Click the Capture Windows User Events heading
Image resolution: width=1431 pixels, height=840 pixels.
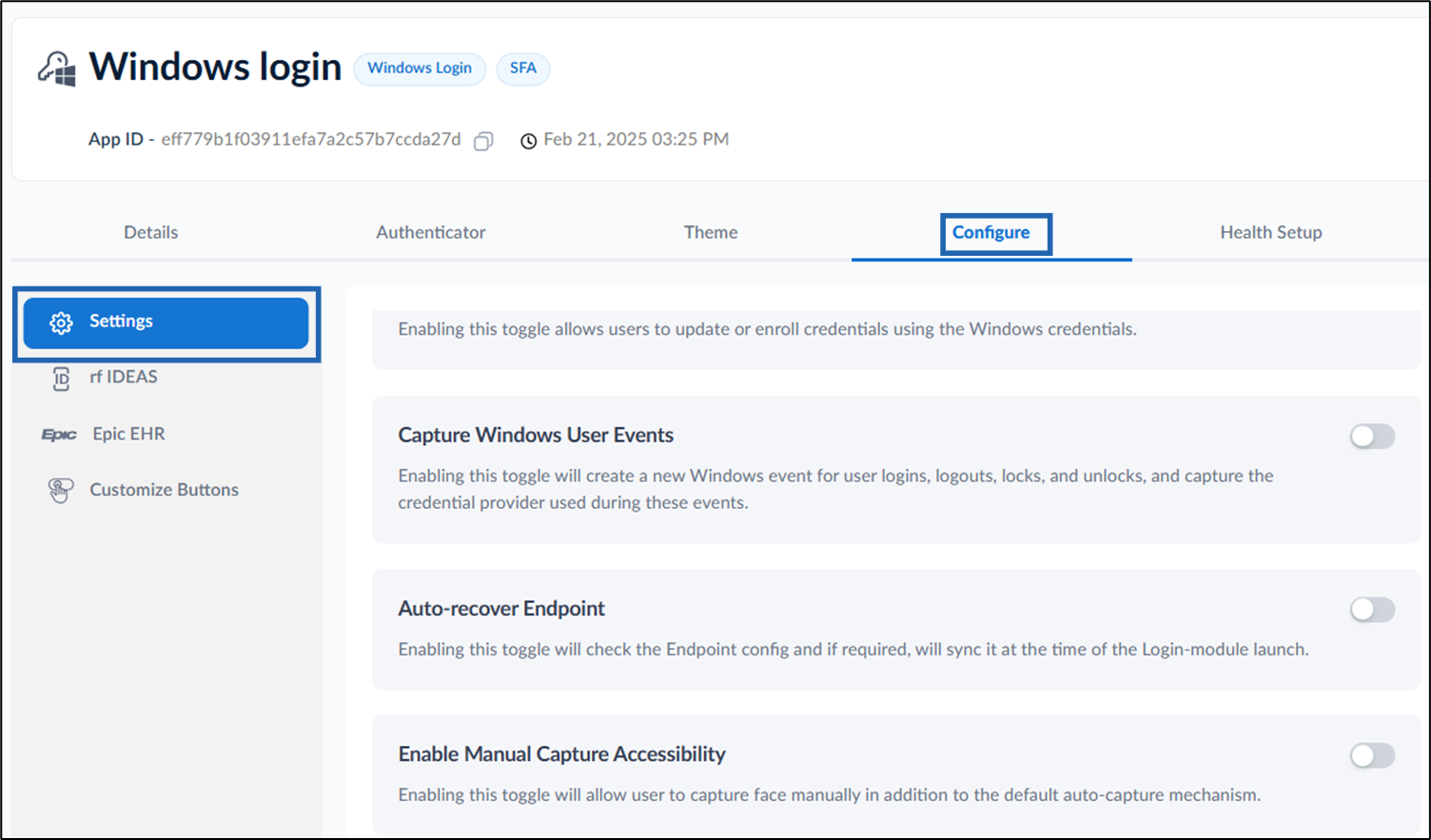[536, 435]
